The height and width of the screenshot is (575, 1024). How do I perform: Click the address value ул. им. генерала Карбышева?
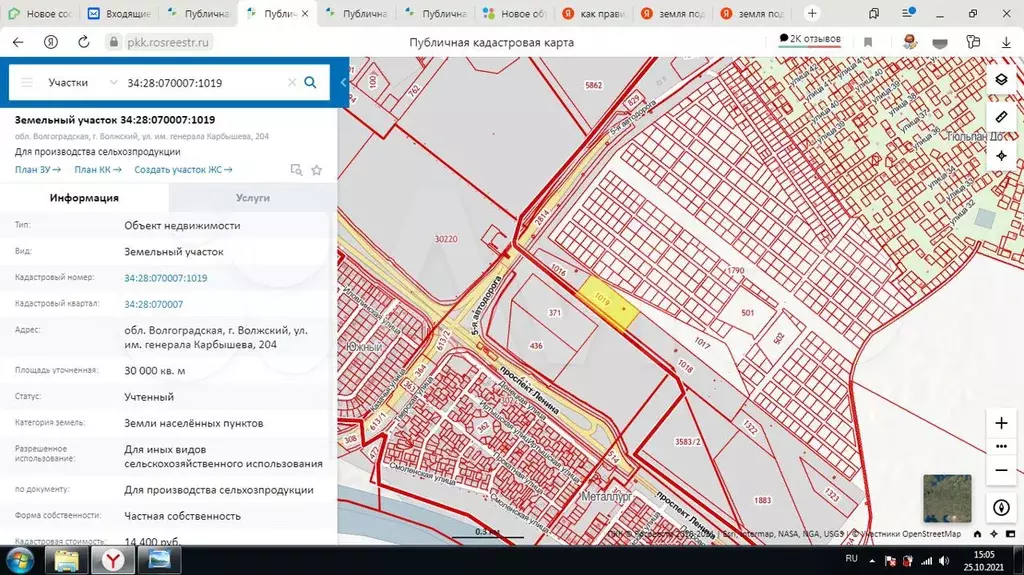click(216, 338)
